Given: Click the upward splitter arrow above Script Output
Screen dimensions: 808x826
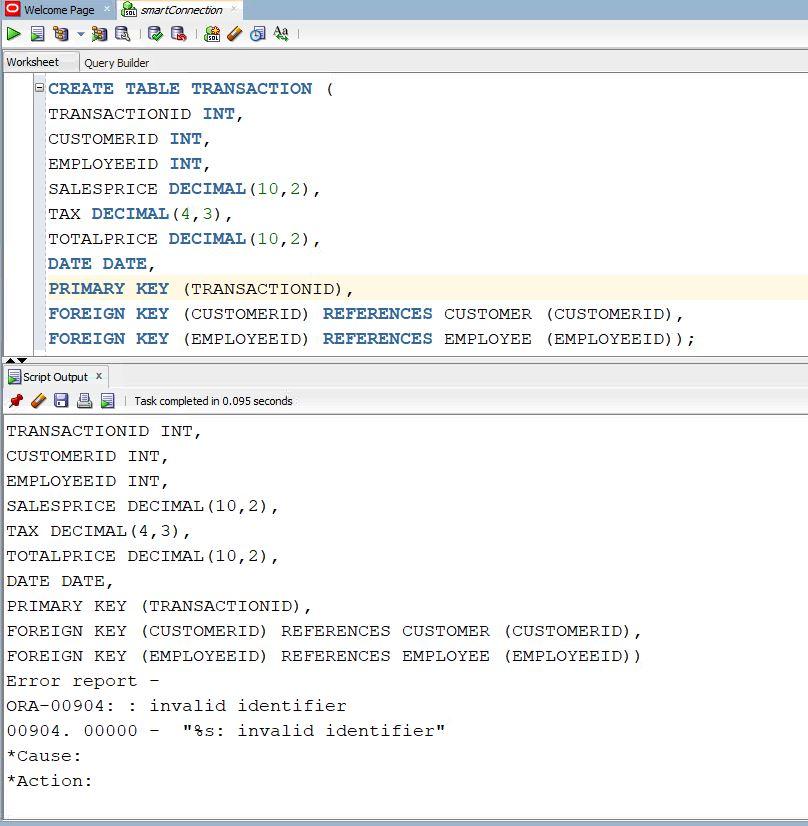Looking at the screenshot, I should (11, 361).
